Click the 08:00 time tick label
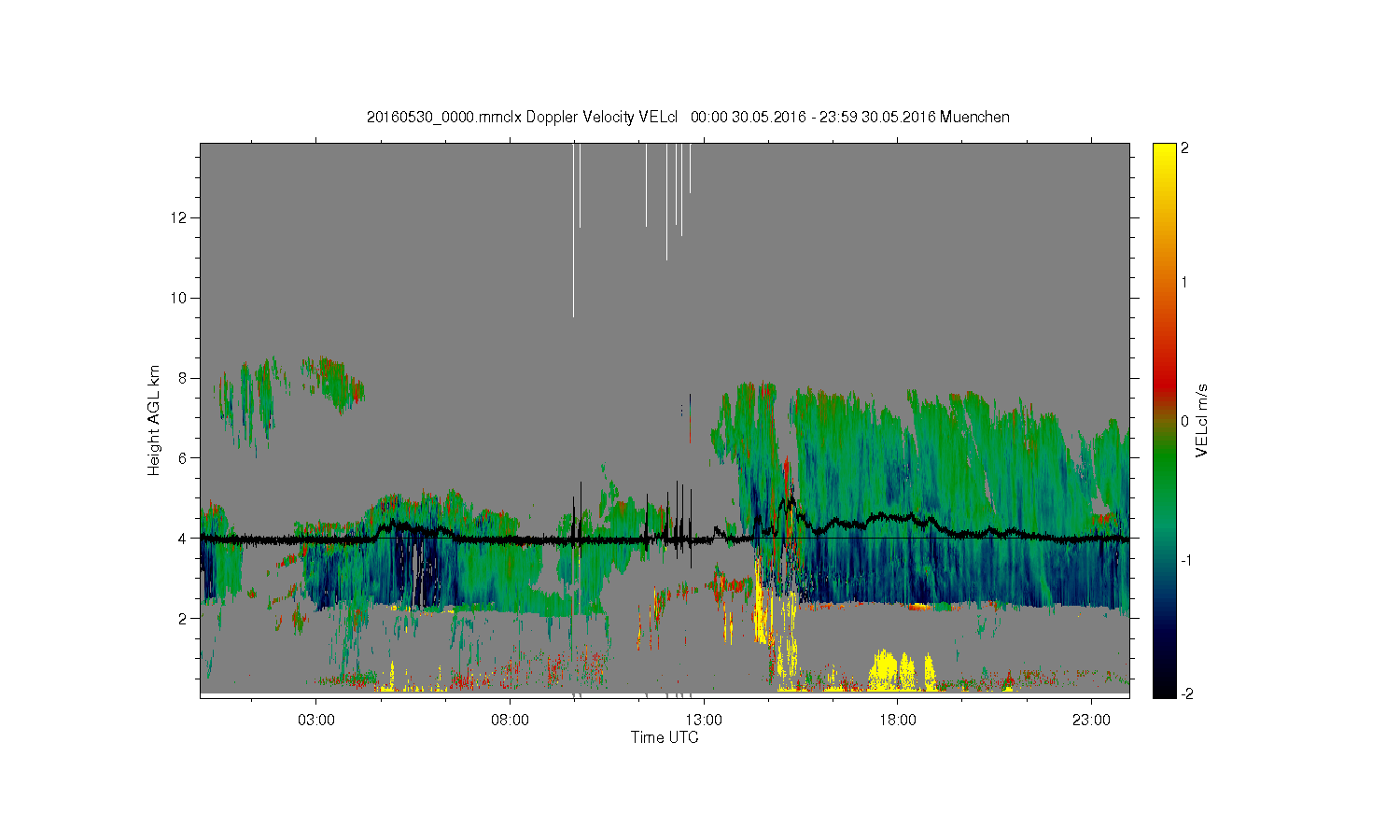 pyautogui.click(x=511, y=721)
